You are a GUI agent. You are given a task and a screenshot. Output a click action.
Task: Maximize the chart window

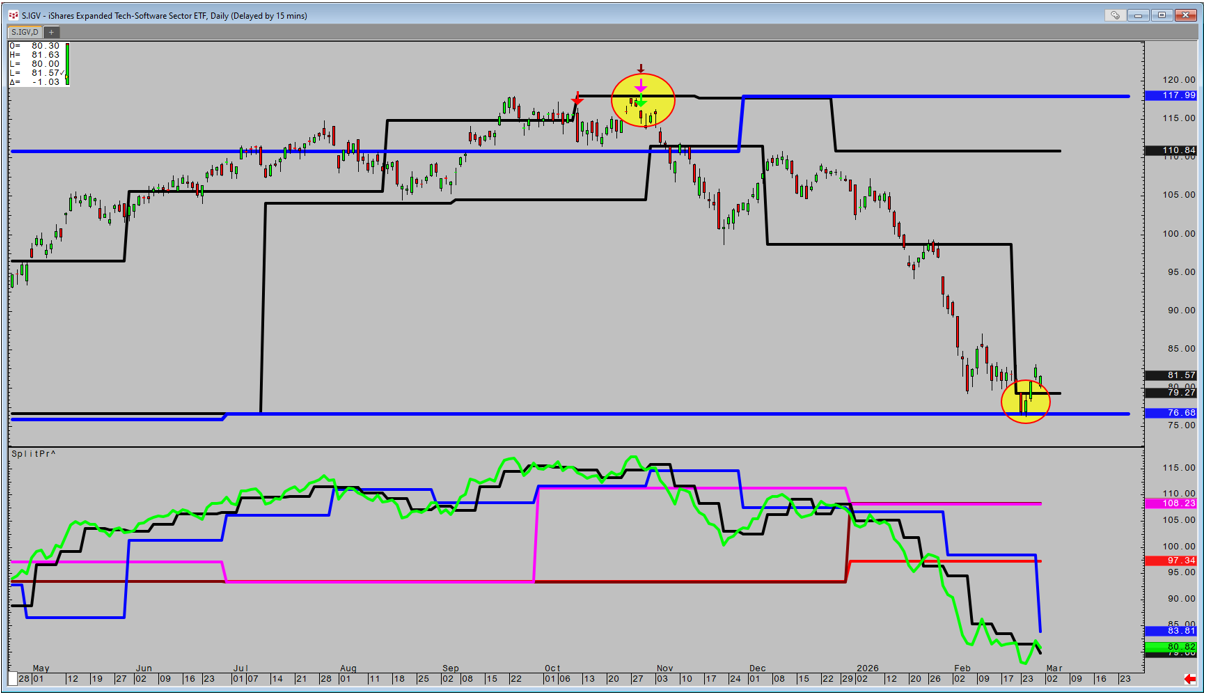point(1162,15)
